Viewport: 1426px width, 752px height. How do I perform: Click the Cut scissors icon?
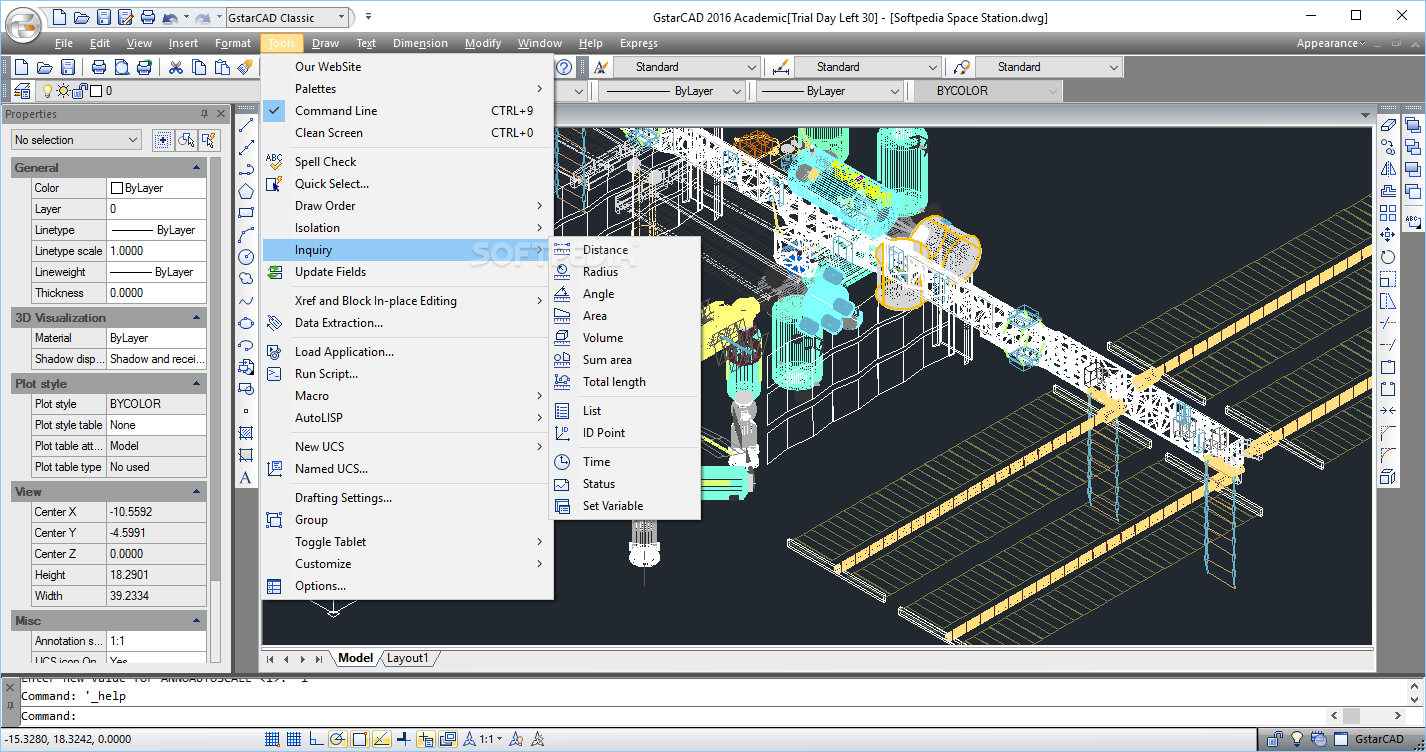176,67
